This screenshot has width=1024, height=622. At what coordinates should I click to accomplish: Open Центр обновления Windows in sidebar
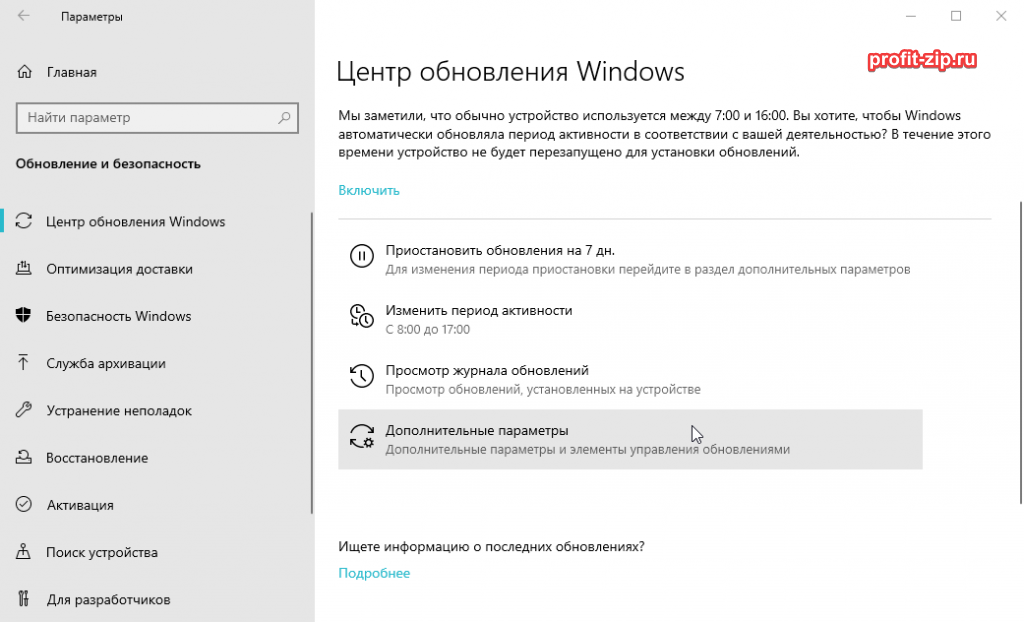135,222
